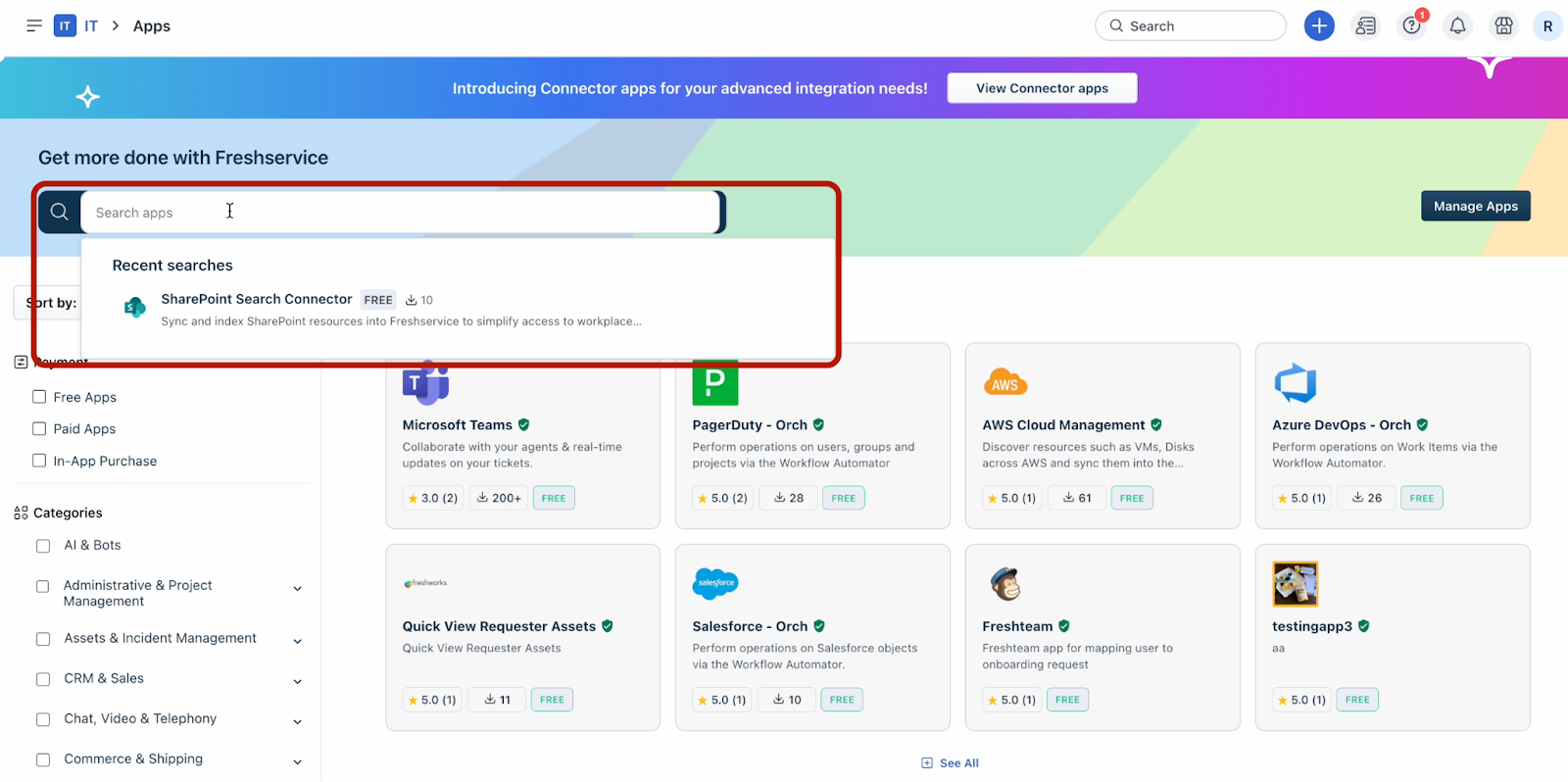Viewport: 1568px width, 782px height.
Task: Click the View Connector apps button
Action: [1042, 88]
